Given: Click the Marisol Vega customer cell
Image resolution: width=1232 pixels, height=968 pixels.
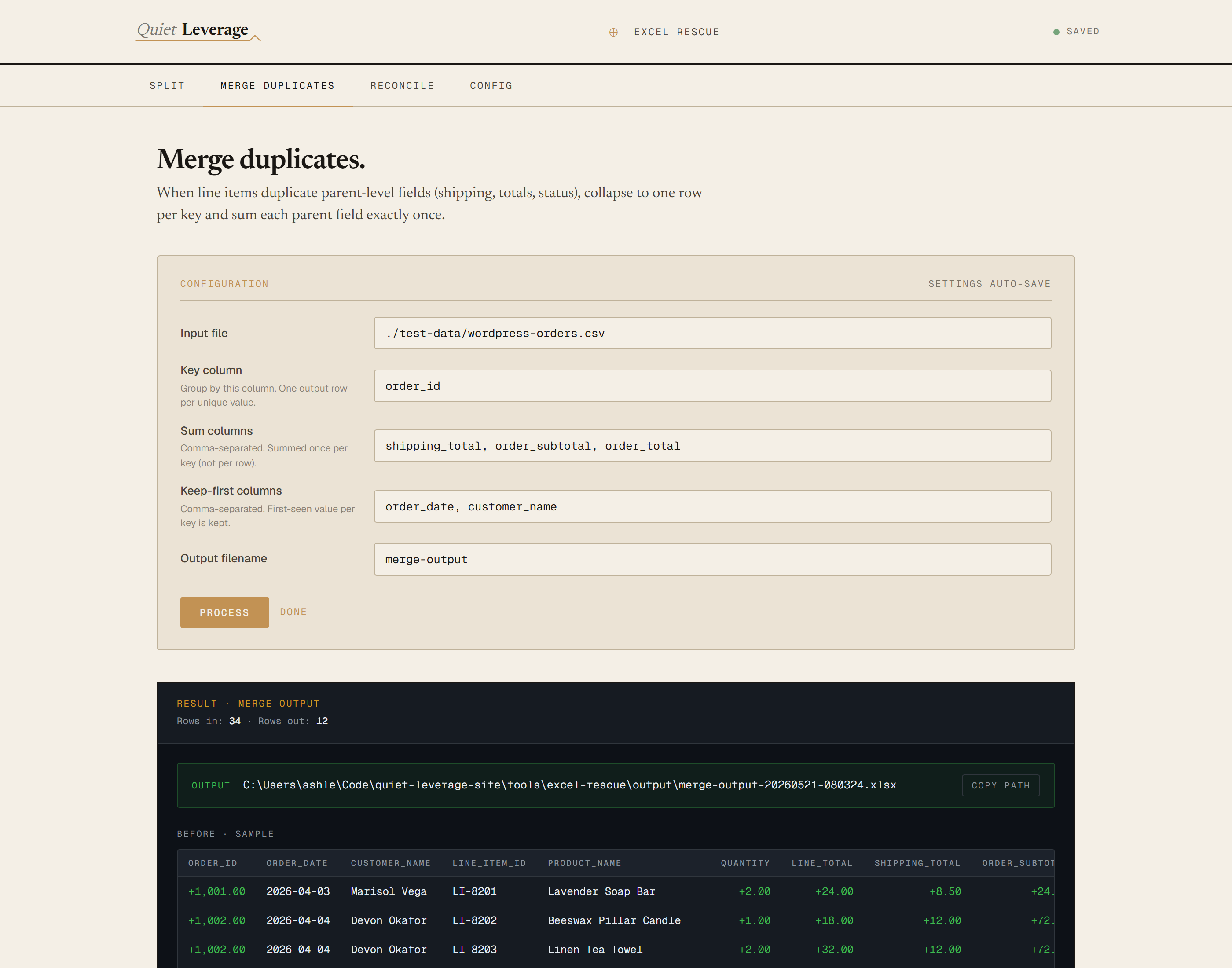Looking at the screenshot, I should point(389,891).
